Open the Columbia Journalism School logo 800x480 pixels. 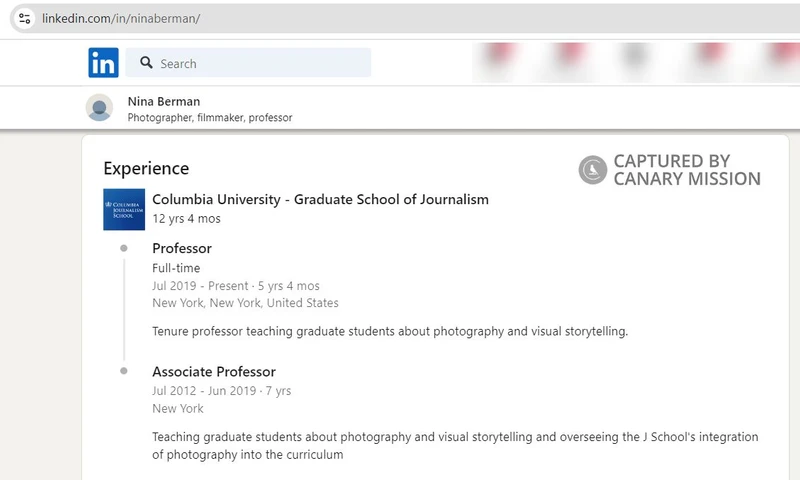coord(124,209)
